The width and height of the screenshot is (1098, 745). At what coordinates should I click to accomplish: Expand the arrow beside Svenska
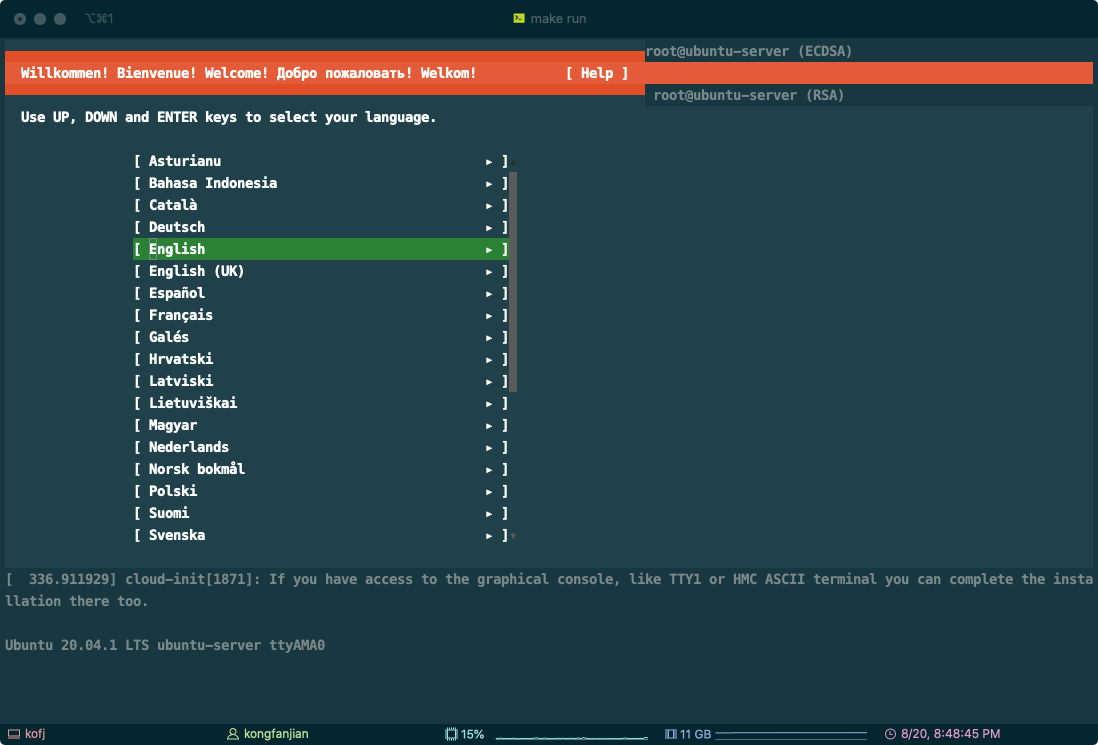(489, 536)
